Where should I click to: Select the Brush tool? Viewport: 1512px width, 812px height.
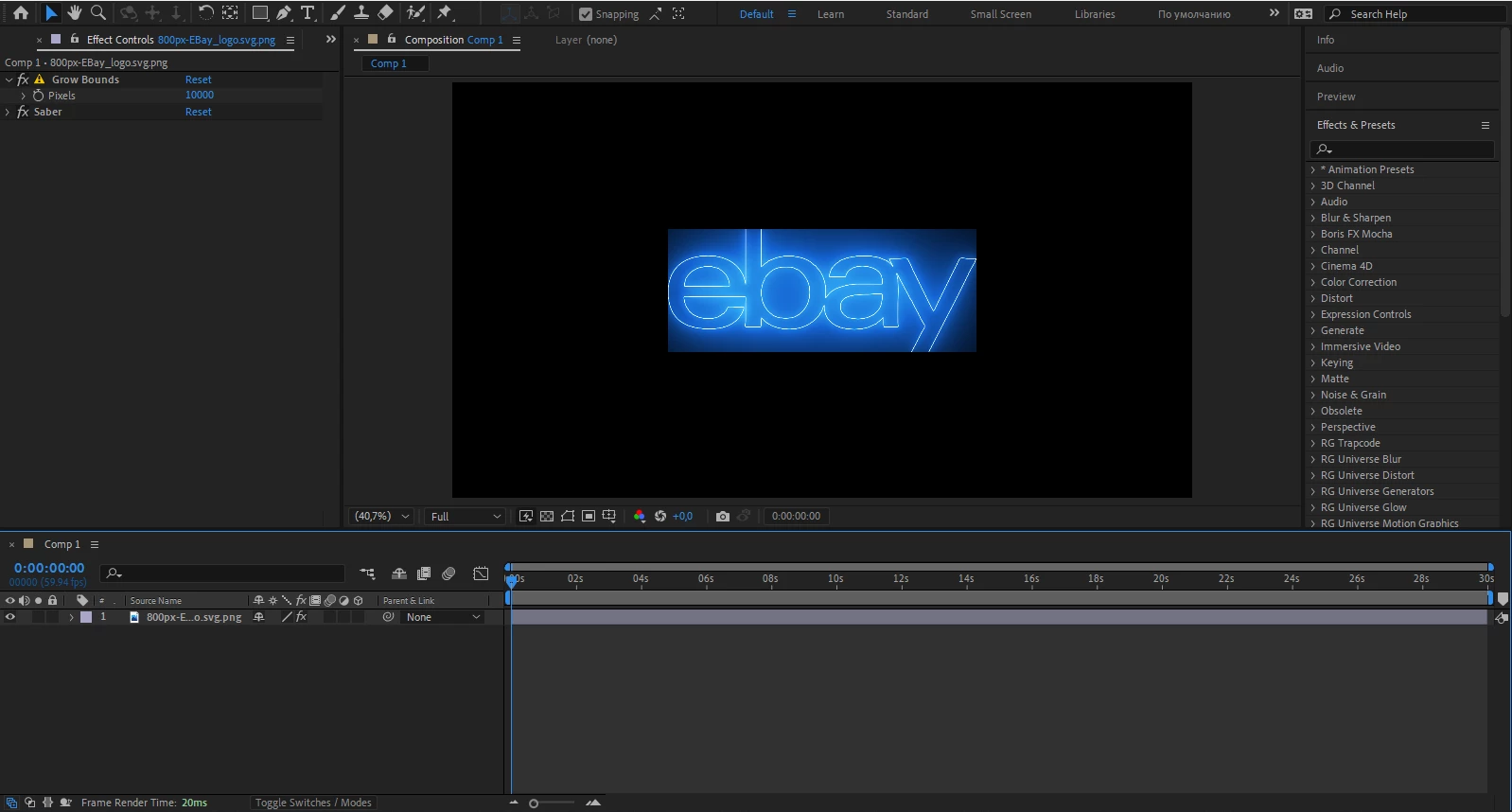point(338,13)
